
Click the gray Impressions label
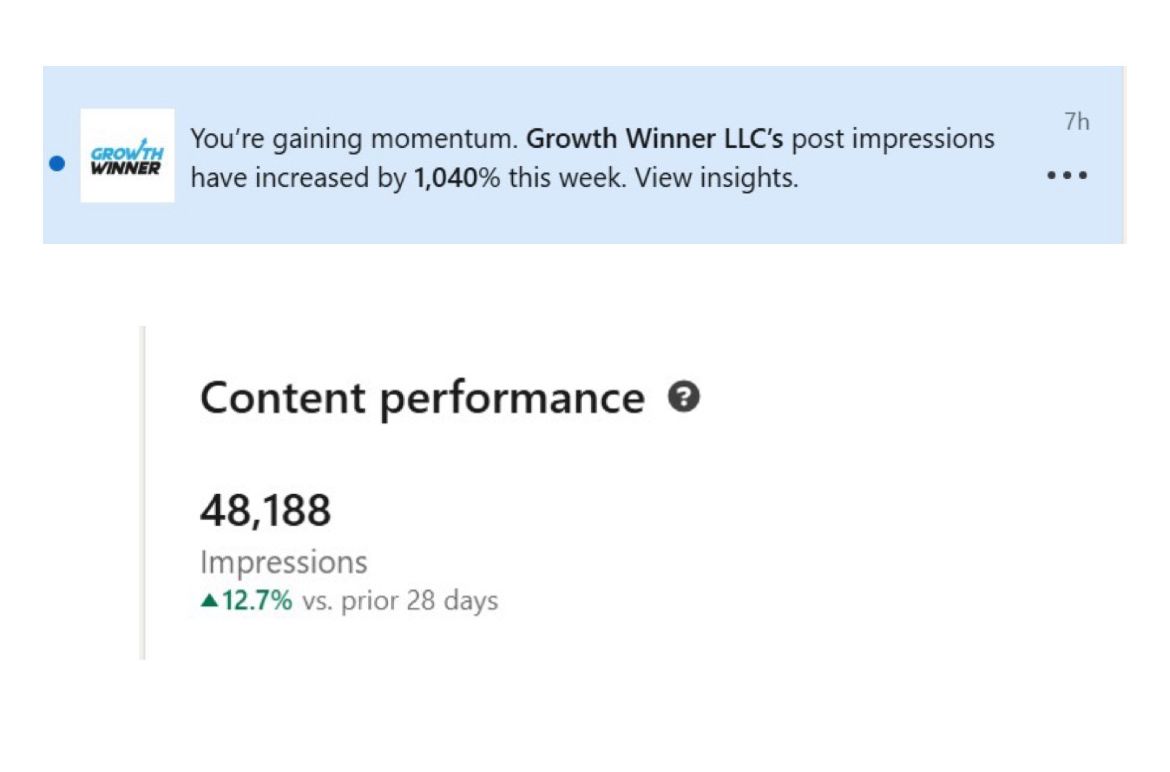pyautogui.click(x=283, y=562)
